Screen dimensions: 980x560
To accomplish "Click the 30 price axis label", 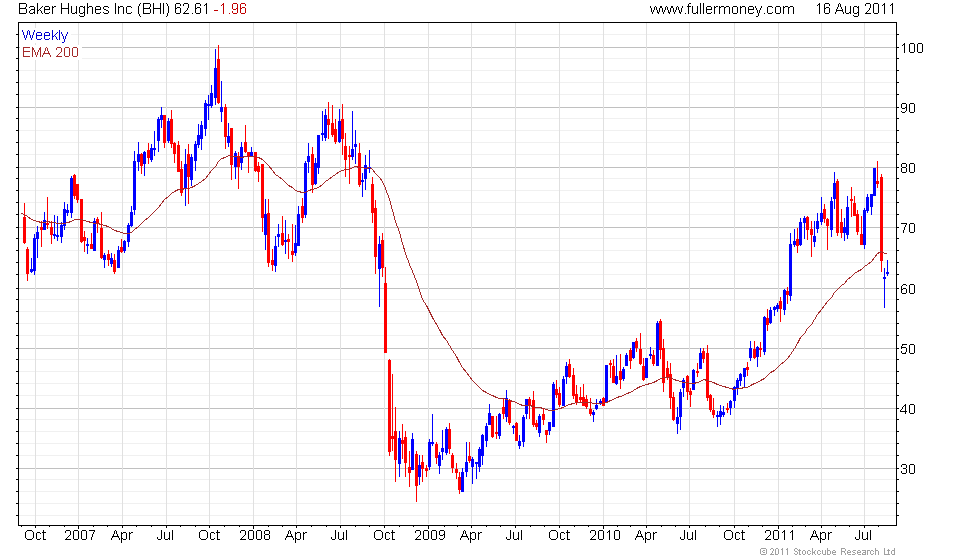I will pos(908,469).
